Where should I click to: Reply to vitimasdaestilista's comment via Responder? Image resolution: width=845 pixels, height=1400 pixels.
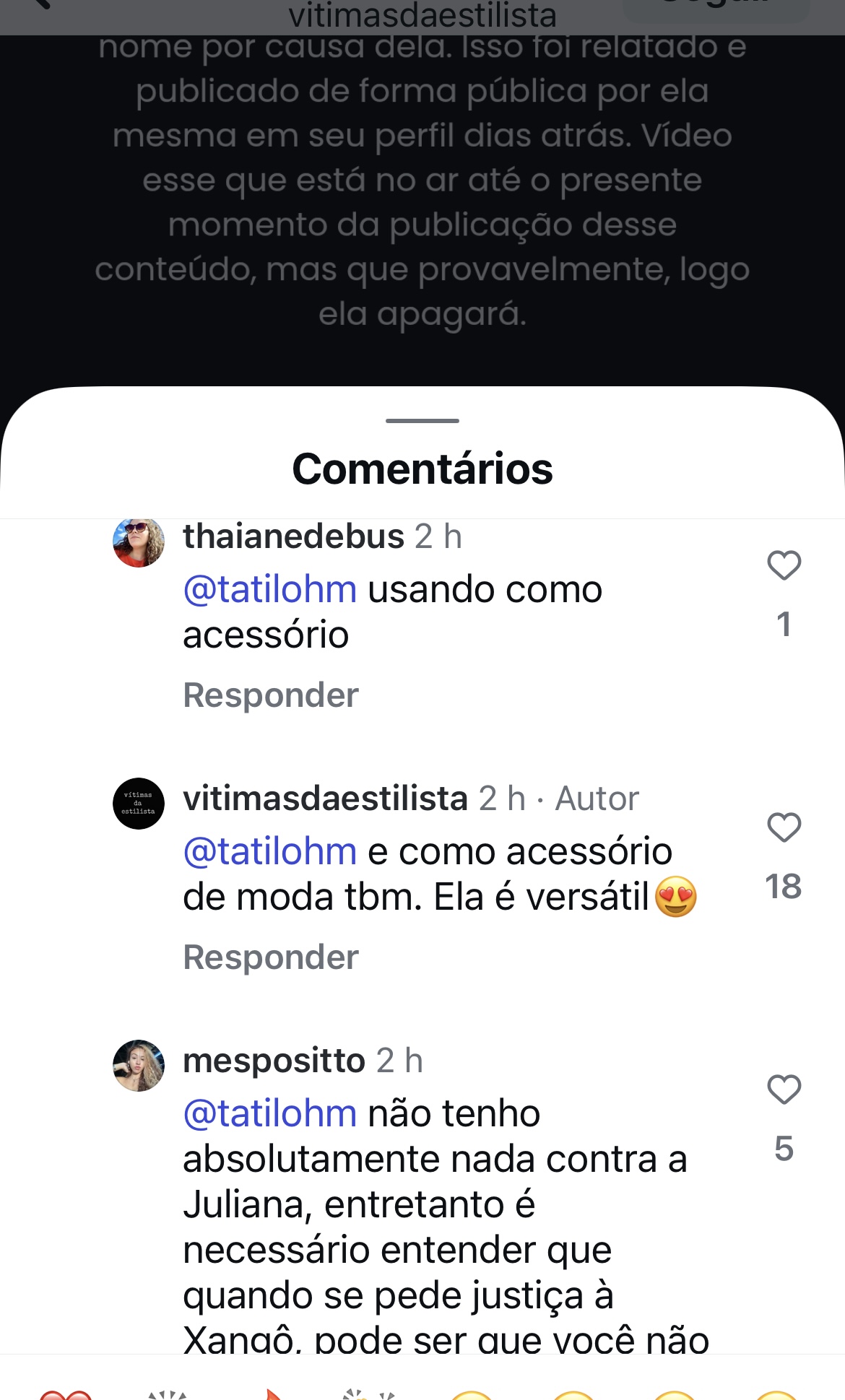tap(271, 957)
